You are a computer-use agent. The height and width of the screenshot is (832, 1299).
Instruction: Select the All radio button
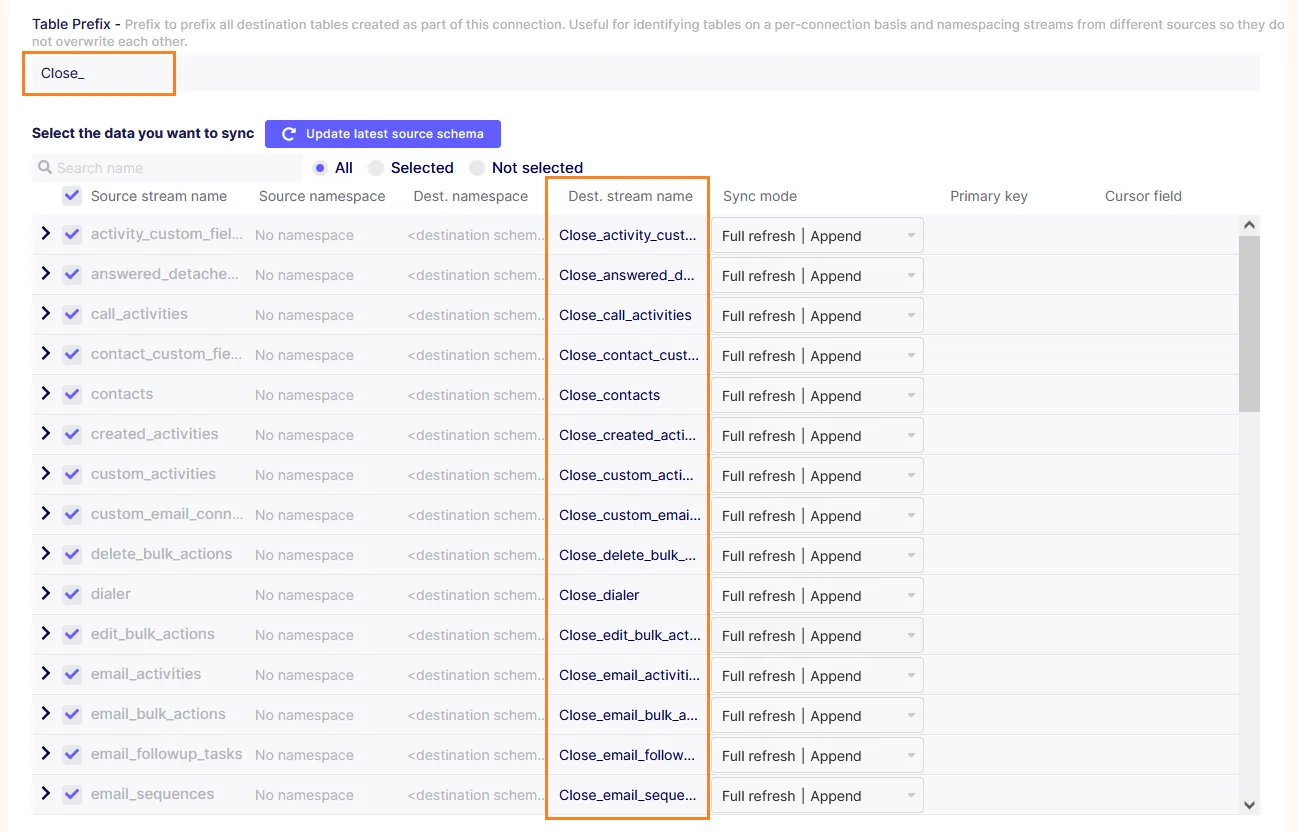320,168
